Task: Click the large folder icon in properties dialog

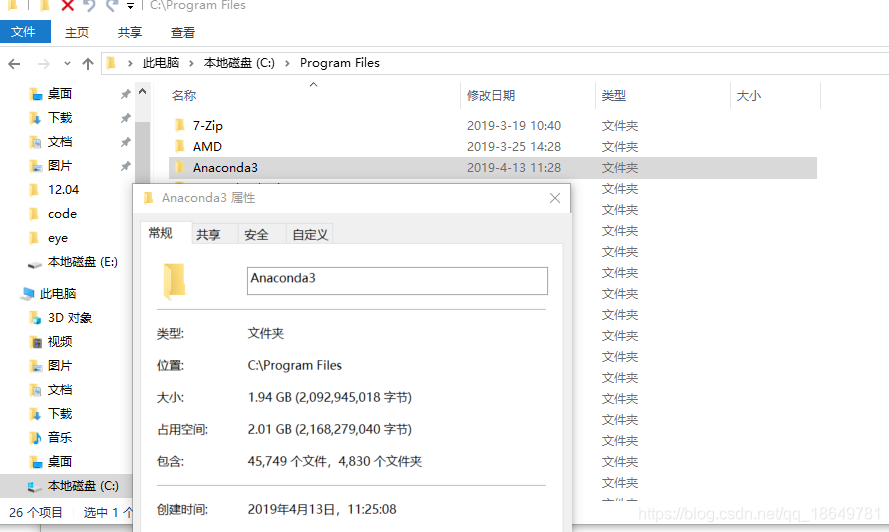Action: tap(174, 281)
